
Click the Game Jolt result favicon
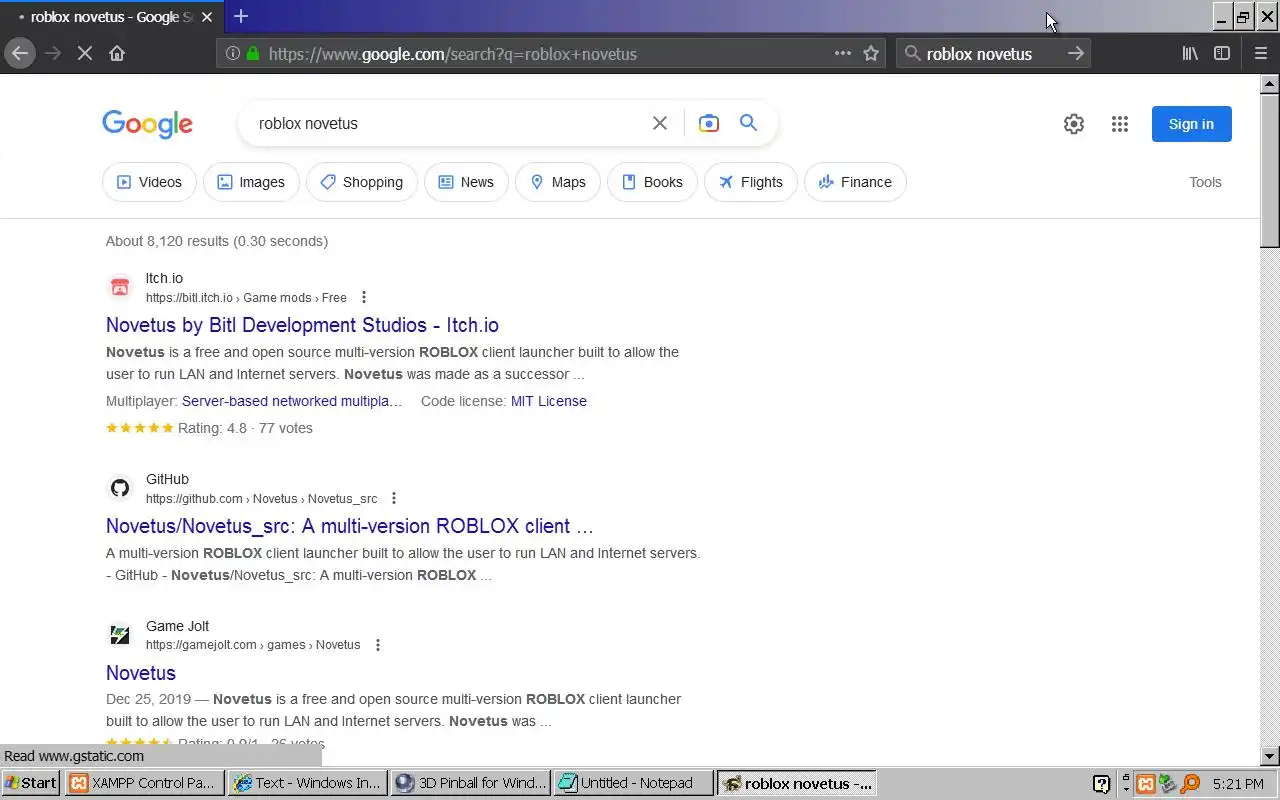click(x=120, y=635)
